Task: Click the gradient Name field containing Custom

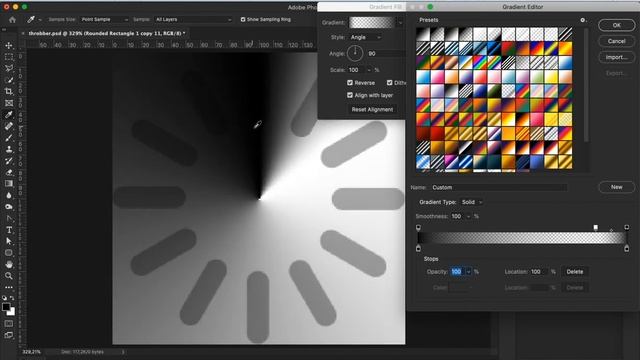Action: point(499,187)
